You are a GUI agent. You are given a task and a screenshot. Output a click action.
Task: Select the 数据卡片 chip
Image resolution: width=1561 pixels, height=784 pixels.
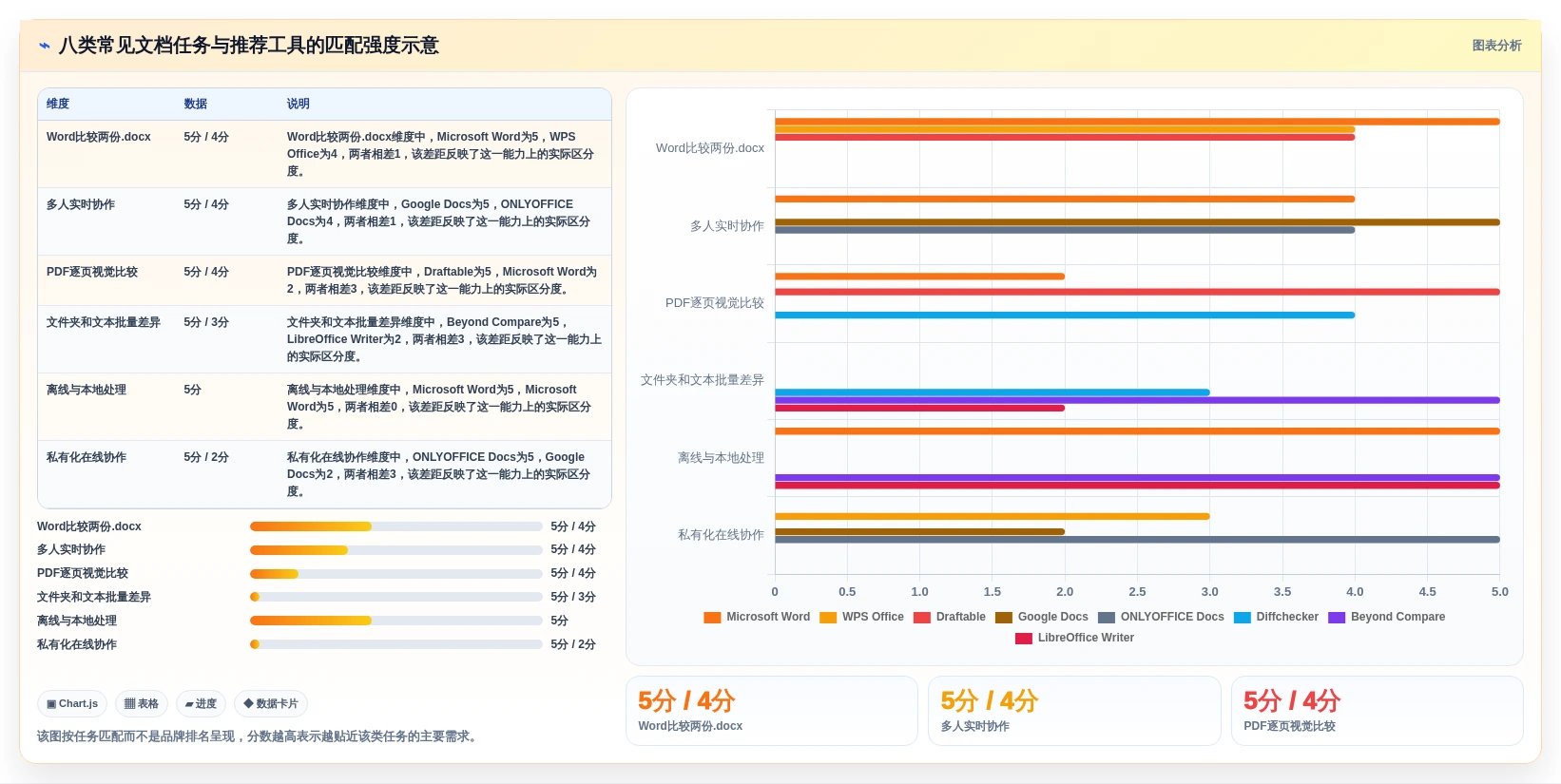[x=271, y=704]
